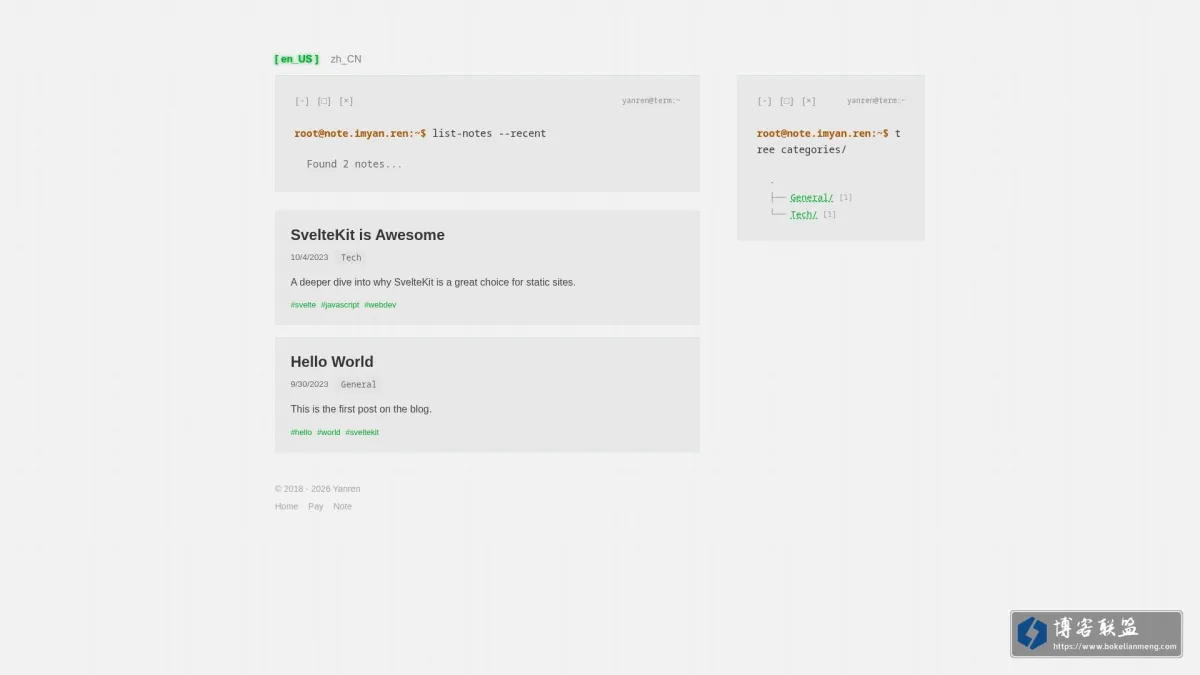Viewport: 1200px width, 675px height.
Task: Click the date 10/4/2023
Action: coord(309,258)
